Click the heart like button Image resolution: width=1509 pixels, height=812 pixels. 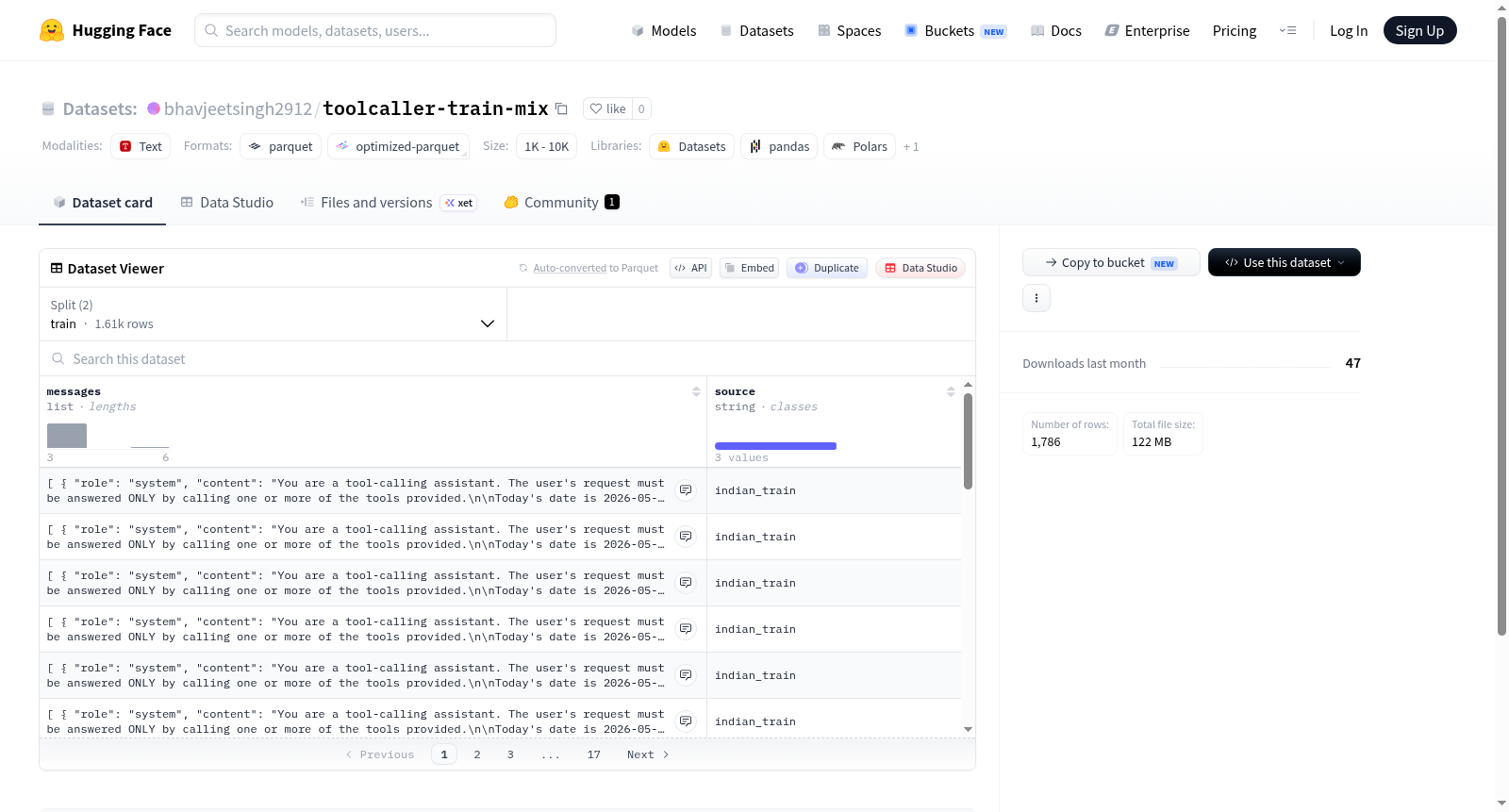coord(607,108)
